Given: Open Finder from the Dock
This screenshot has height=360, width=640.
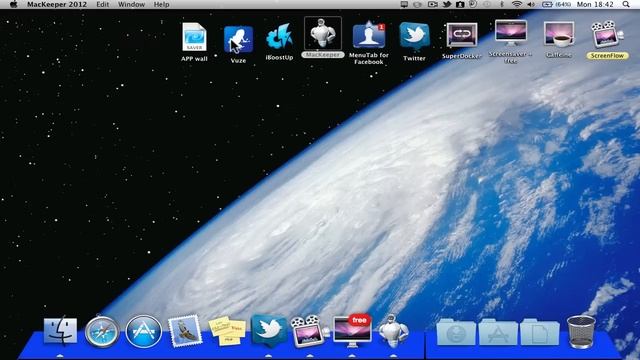Looking at the screenshot, I should (x=60, y=331).
